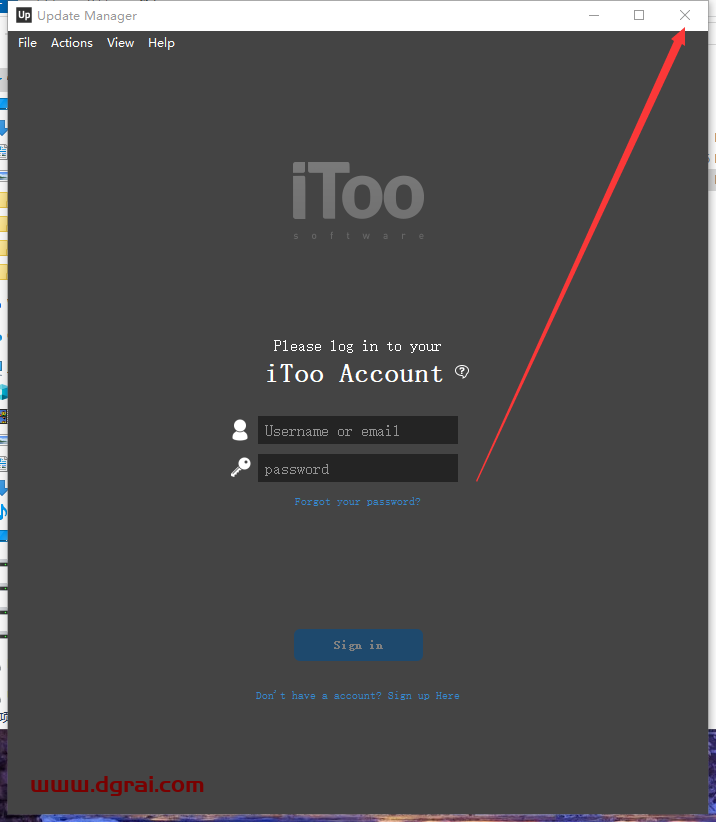Image resolution: width=716 pixels, height=822 pixels.
Task: Open the Actions menu
Action: (72, 43)
